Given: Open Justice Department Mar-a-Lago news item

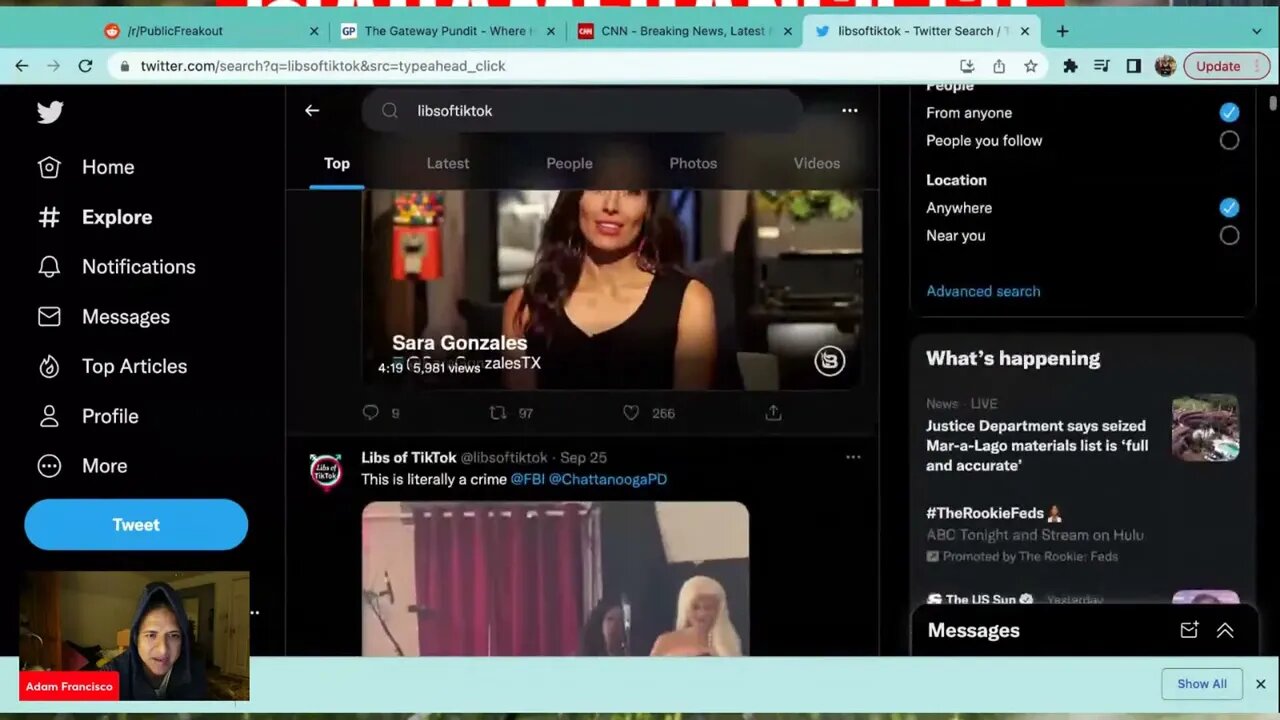Looking at the screenshot, I should pyautogui.click(x=1082, y=435).
